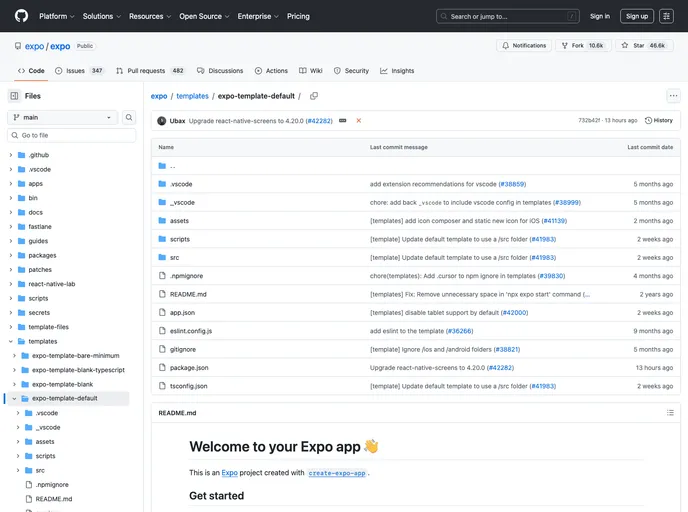Copy the path with copy icon
Viewport: 688px width, 512px height.
pos(314,96)
